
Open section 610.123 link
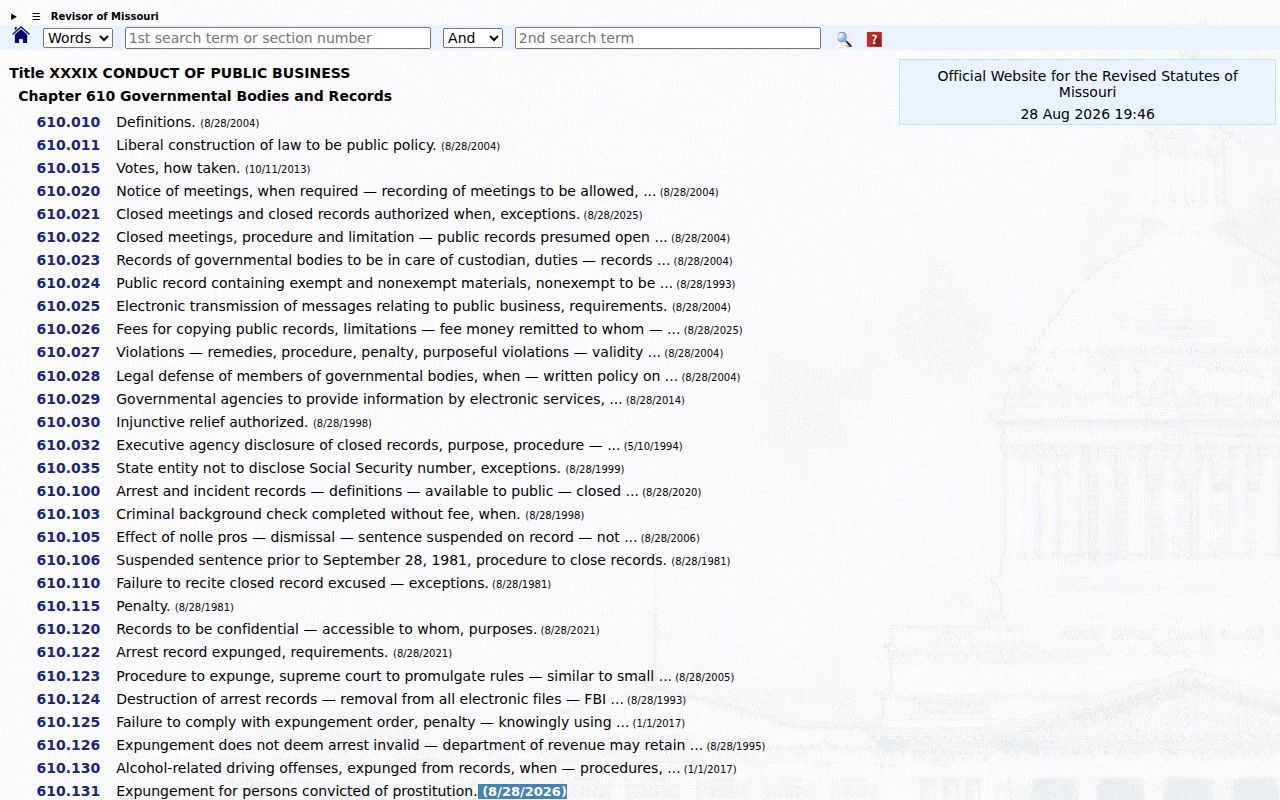(69, 676)
